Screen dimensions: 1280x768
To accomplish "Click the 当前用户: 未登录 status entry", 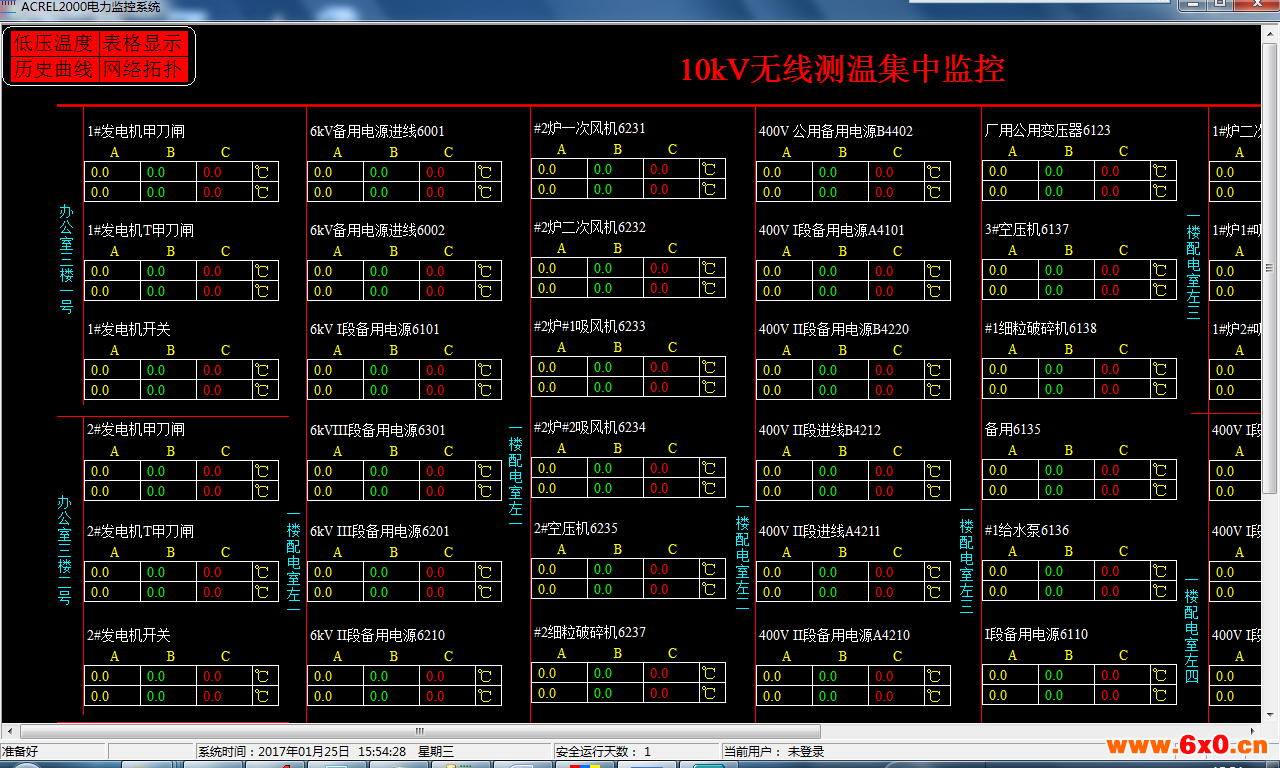I will pyautogui.click(x=774, y=751).
